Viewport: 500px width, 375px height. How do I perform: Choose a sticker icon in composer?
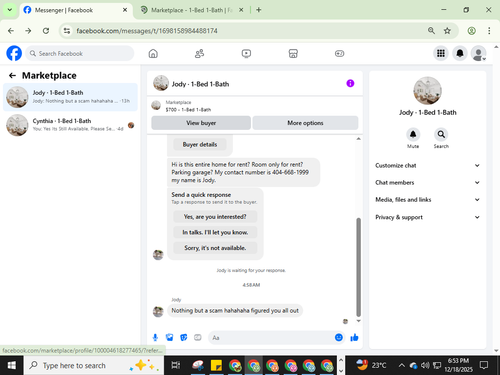(x=184, y=338)
